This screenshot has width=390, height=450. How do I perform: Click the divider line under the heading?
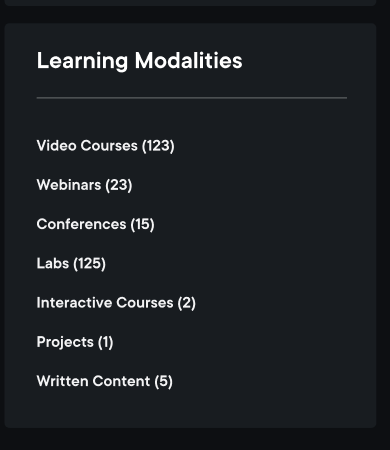[192, 98]
